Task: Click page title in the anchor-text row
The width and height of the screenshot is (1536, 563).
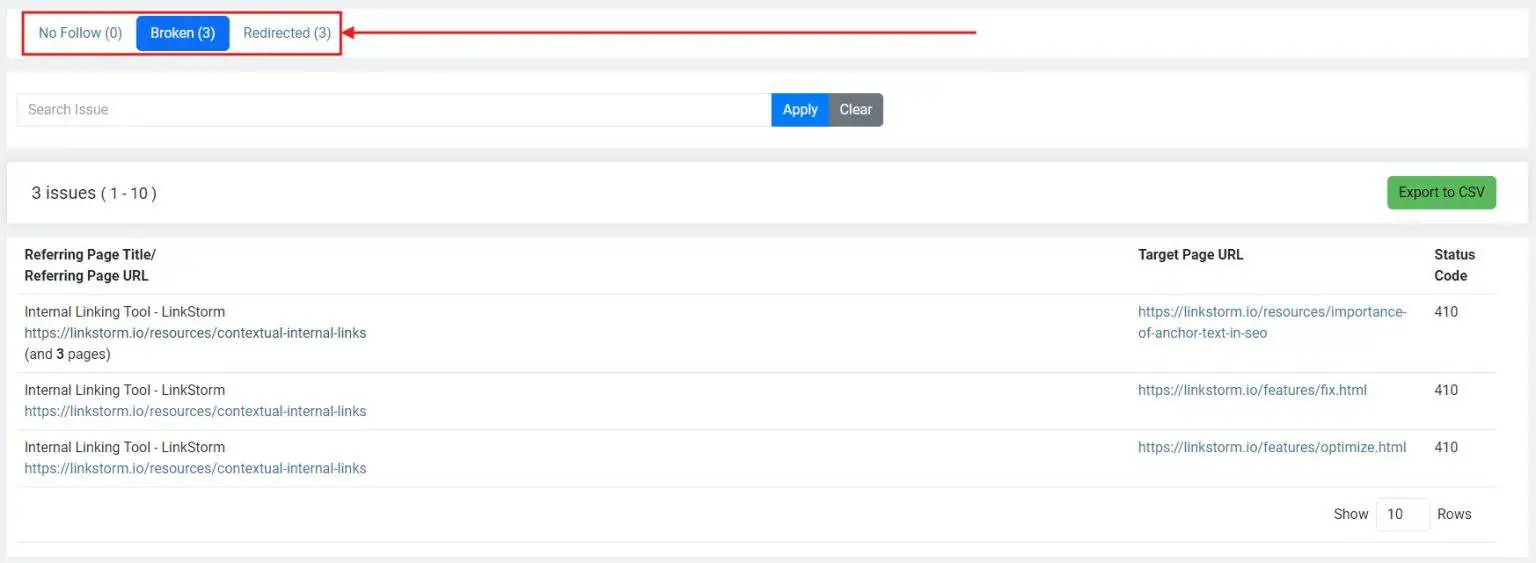Action: coord(125,312)
